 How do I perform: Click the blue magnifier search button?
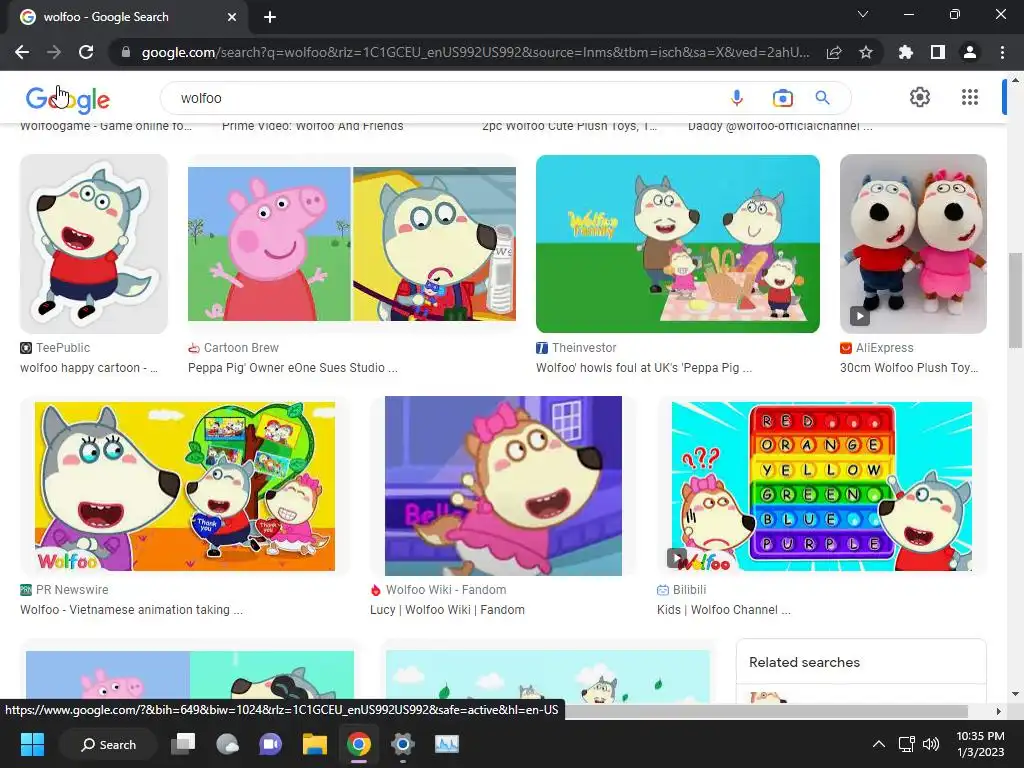[x=822, y=98]
